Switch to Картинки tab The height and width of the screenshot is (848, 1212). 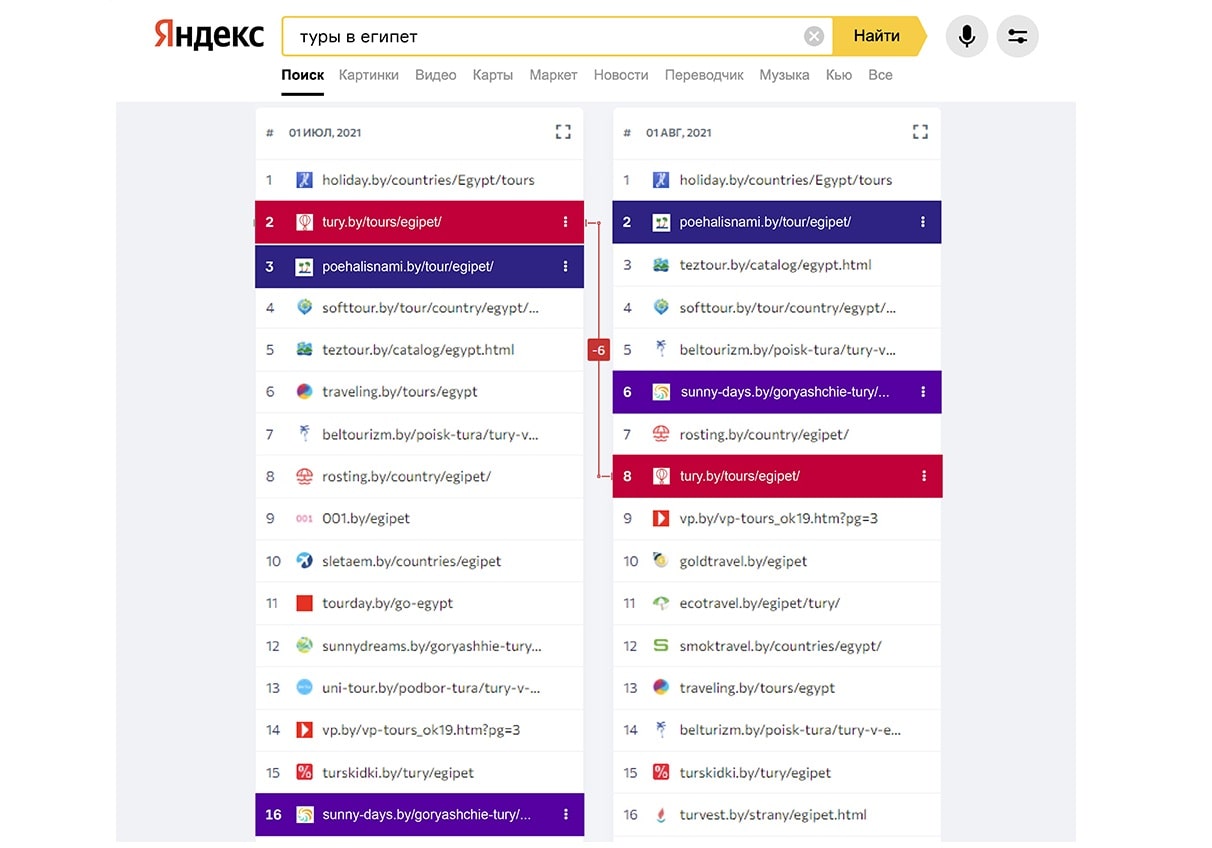(368, 75)
